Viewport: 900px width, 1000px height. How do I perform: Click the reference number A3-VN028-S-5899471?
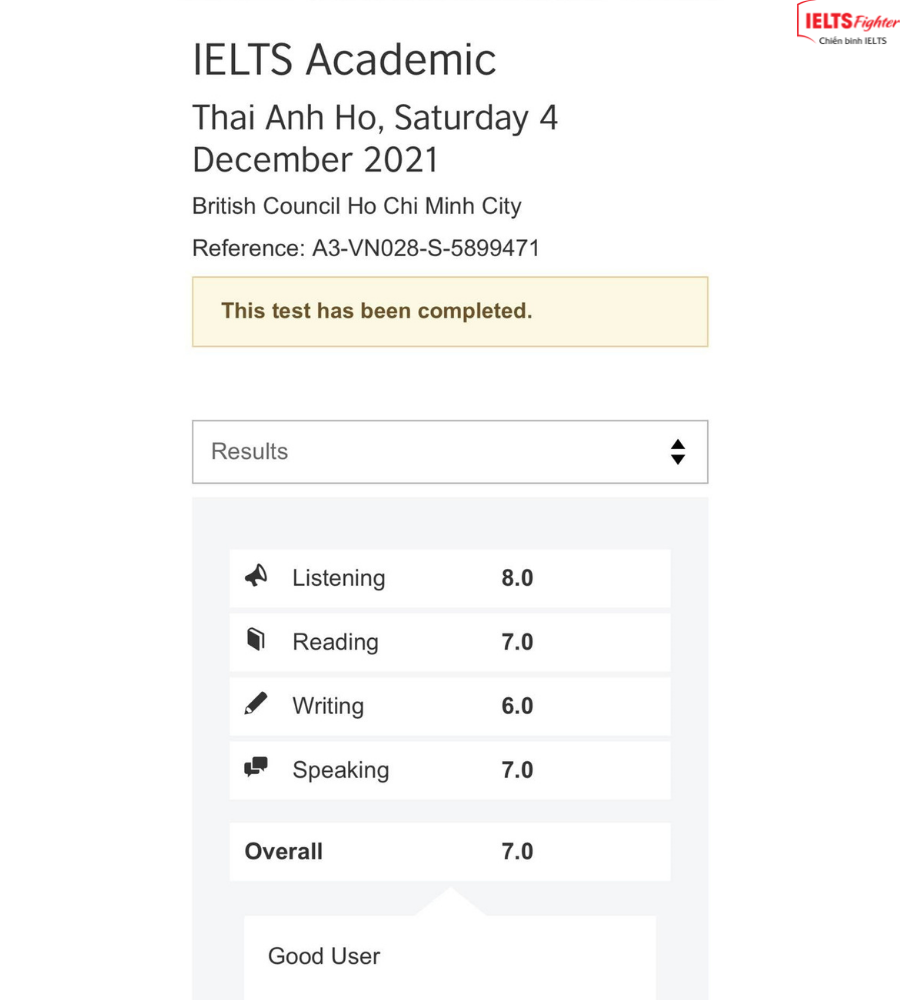(x=425, y=248)
